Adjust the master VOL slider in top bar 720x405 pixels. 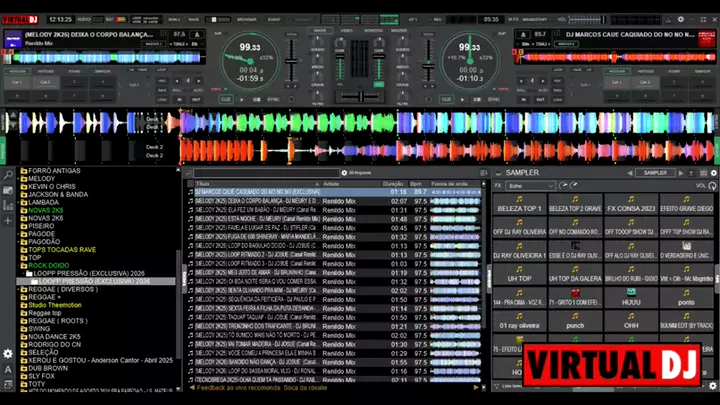[x=587, y=19]
